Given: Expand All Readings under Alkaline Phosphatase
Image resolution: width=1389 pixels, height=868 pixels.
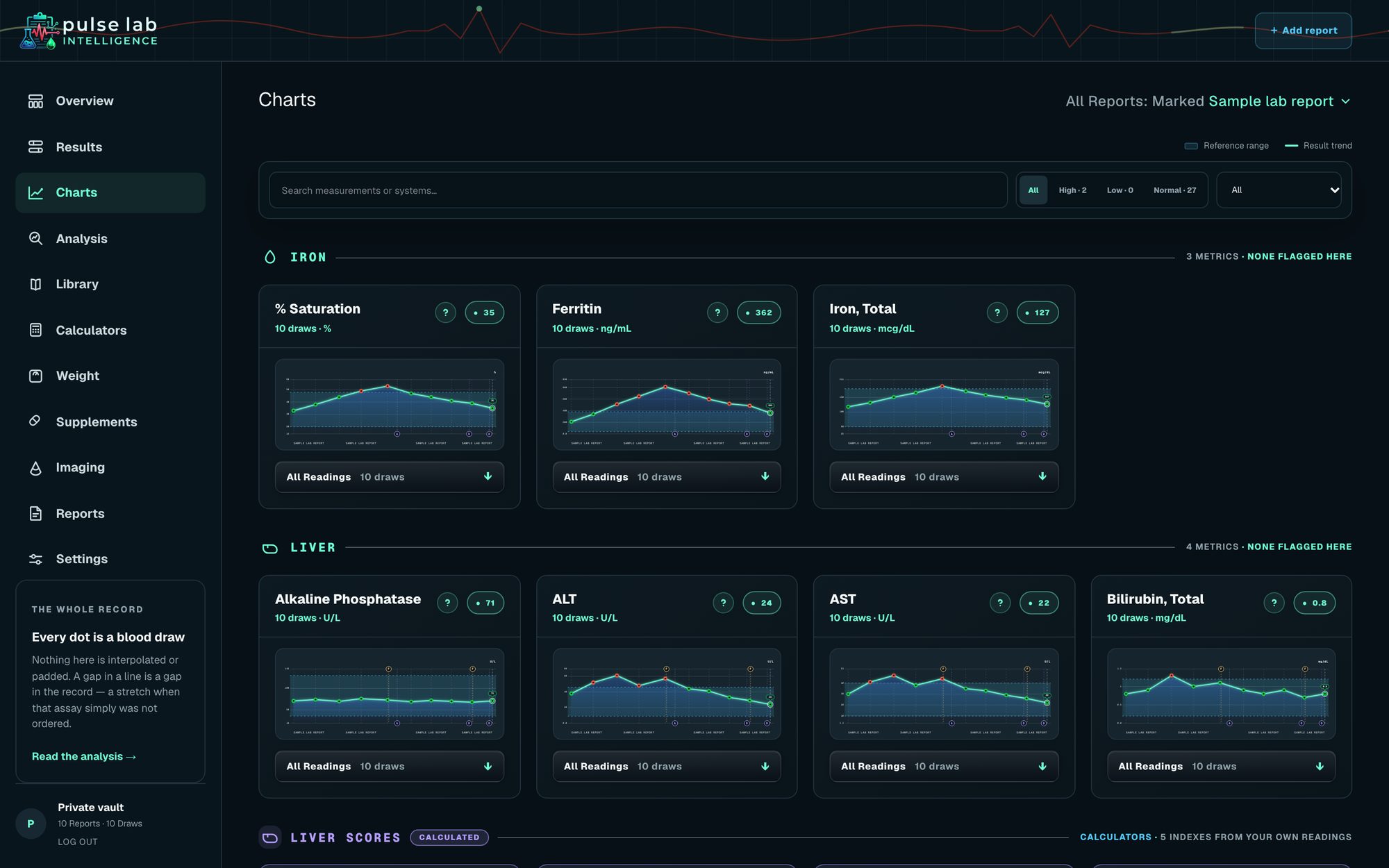Looking at the screenshot, I should point(390,767).
